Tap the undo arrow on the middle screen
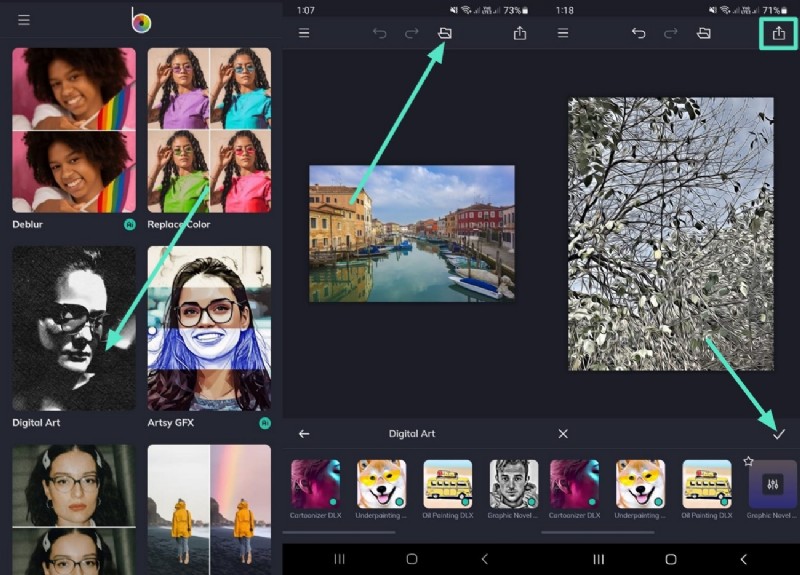 point(379,33)
